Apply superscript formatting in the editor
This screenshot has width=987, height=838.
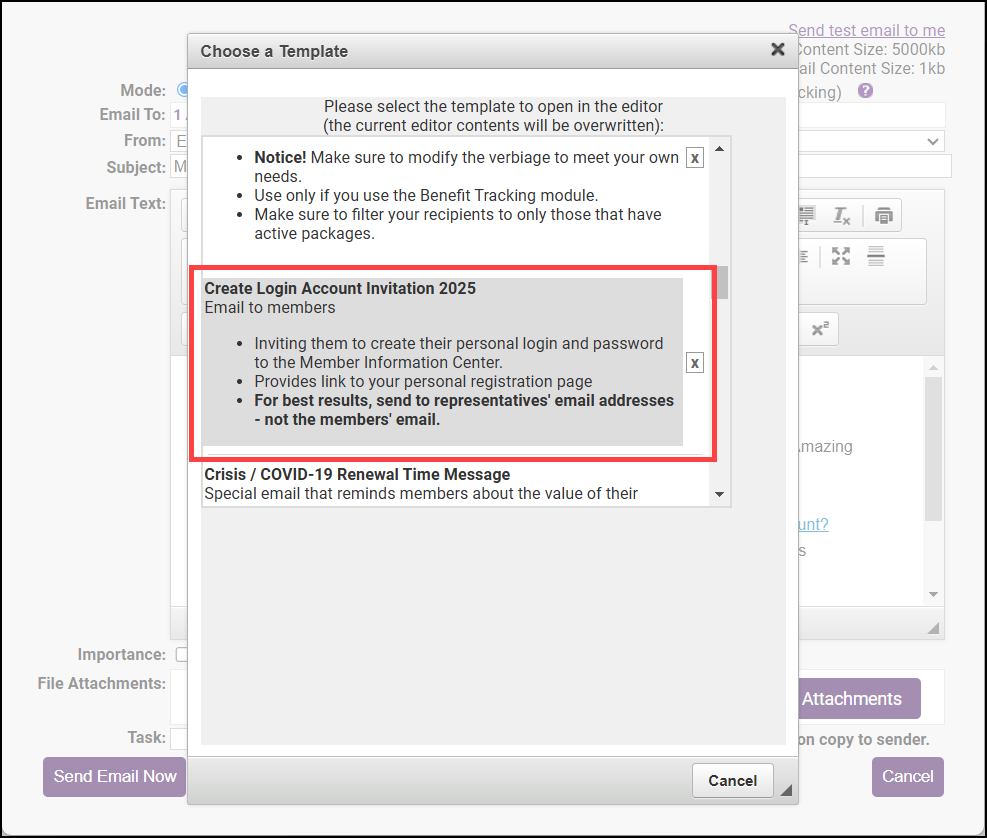[x=819, y=329]
